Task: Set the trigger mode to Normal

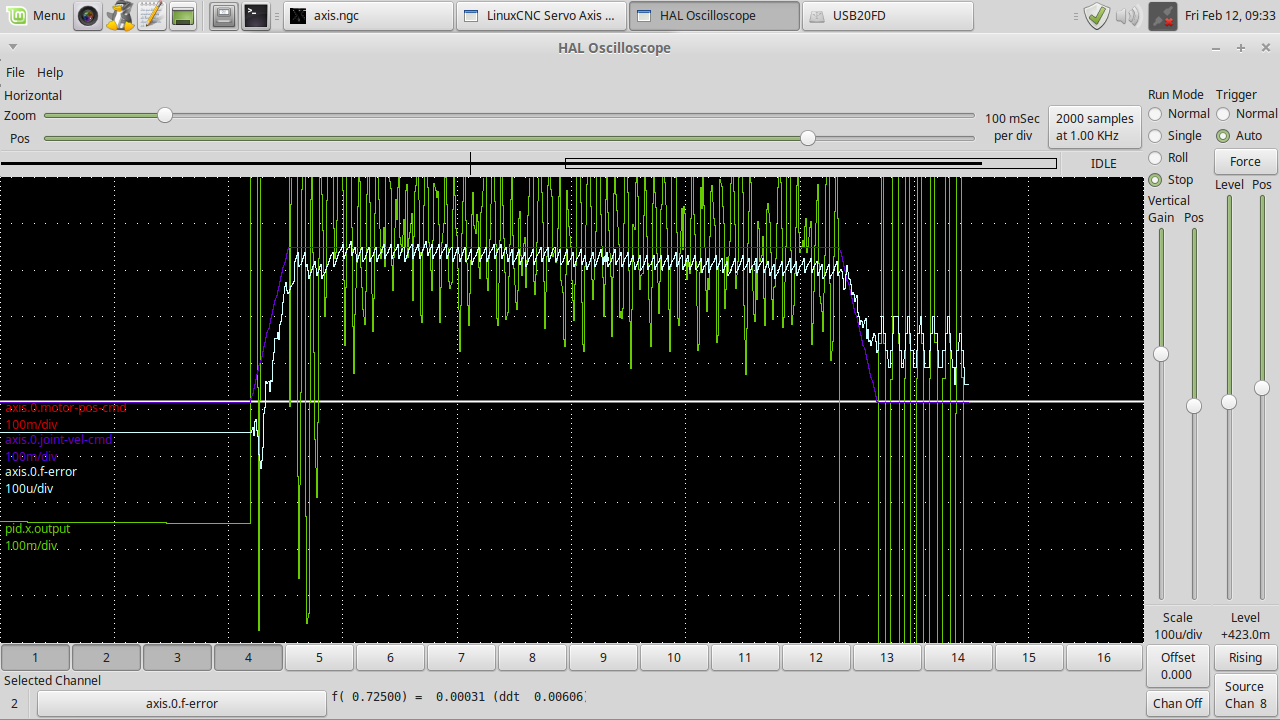Action: (1223, 114)
